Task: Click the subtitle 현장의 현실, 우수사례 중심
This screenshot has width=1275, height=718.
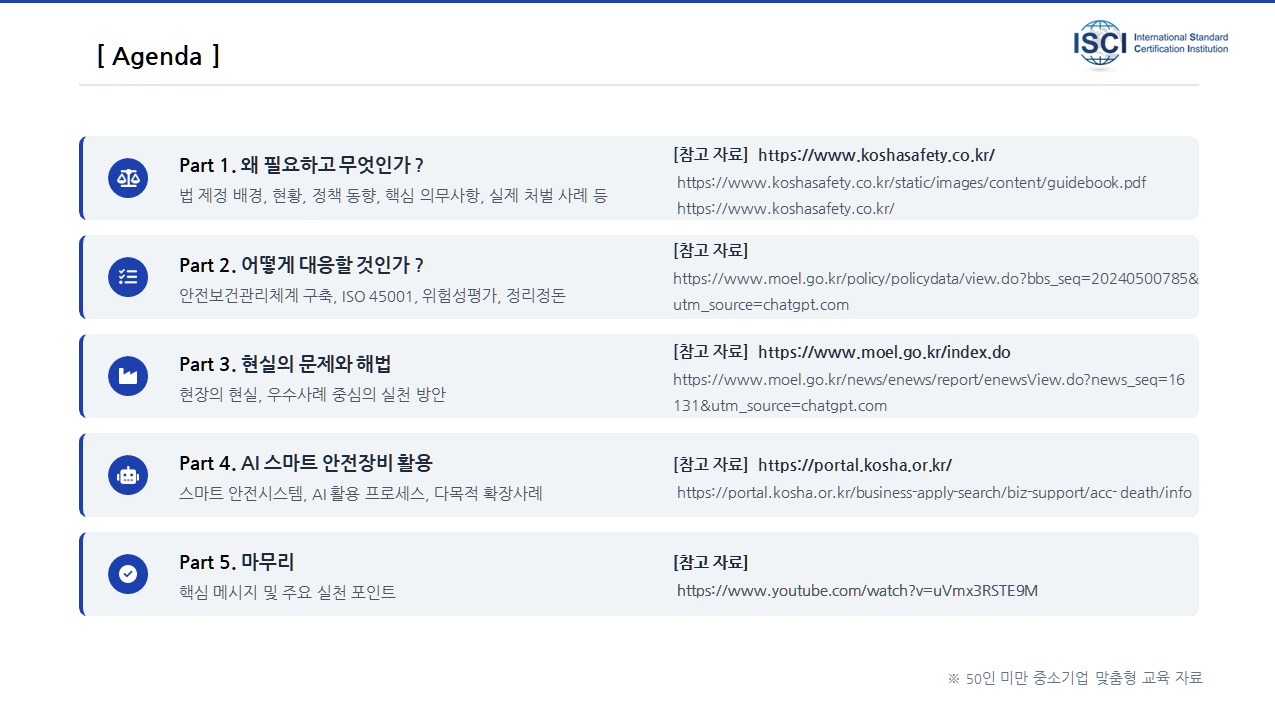Action: point(312,394)
